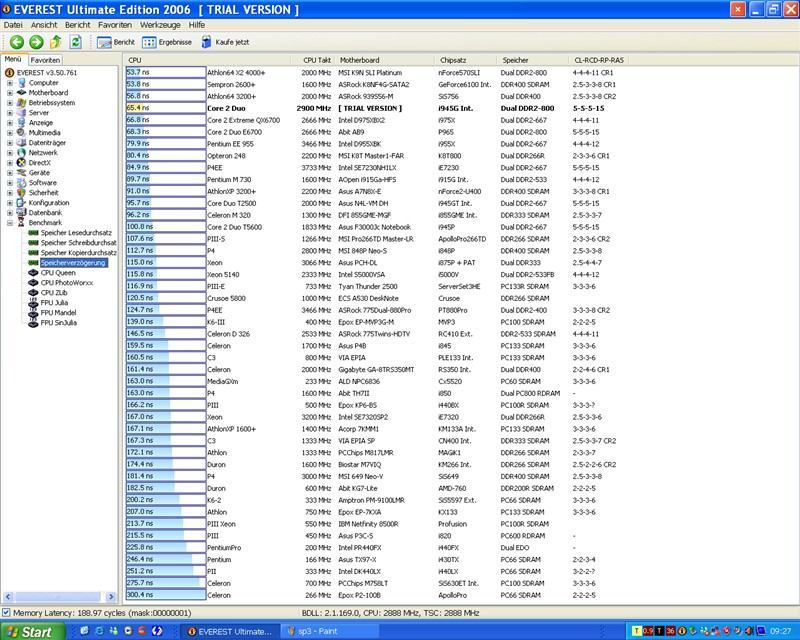Select the Multimedia tree node icon

click(x=21, y=133)
